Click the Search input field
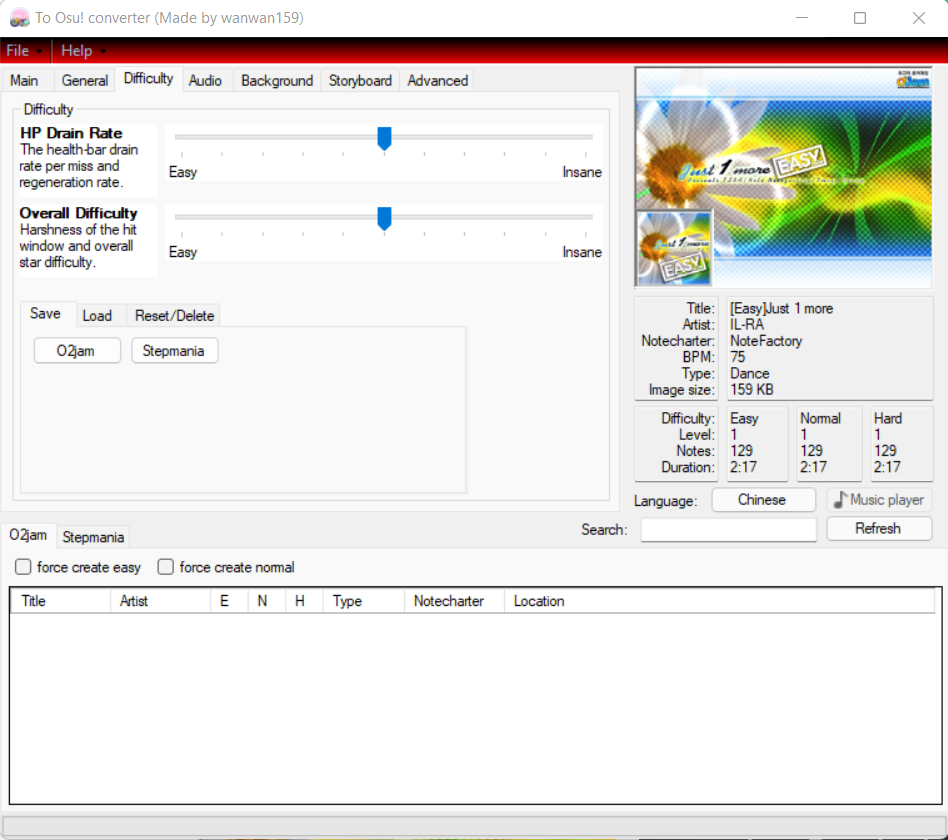The height and width of the screenshot is (840, 948). [x=728, y=530]
